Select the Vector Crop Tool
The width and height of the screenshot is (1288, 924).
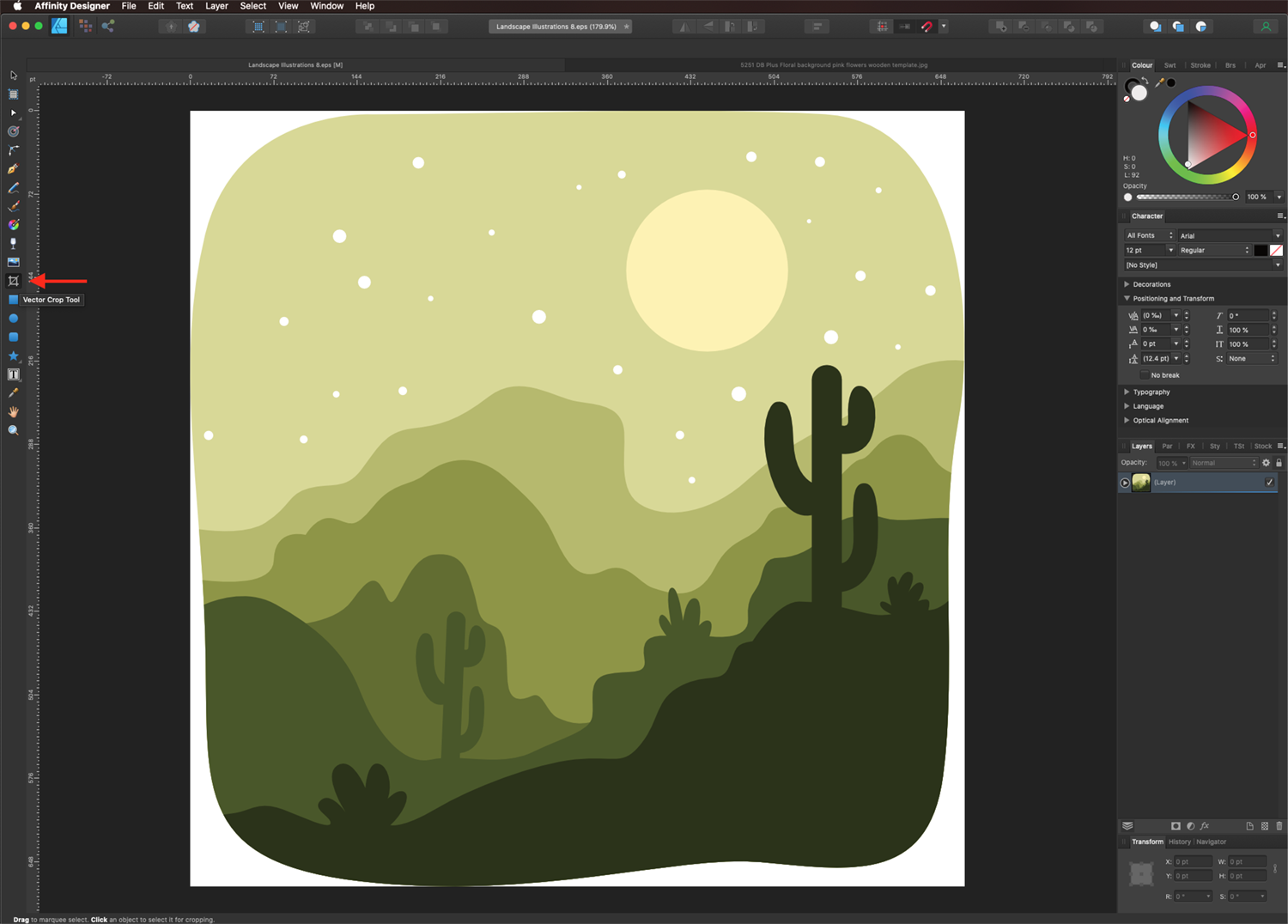coord(13,281)
